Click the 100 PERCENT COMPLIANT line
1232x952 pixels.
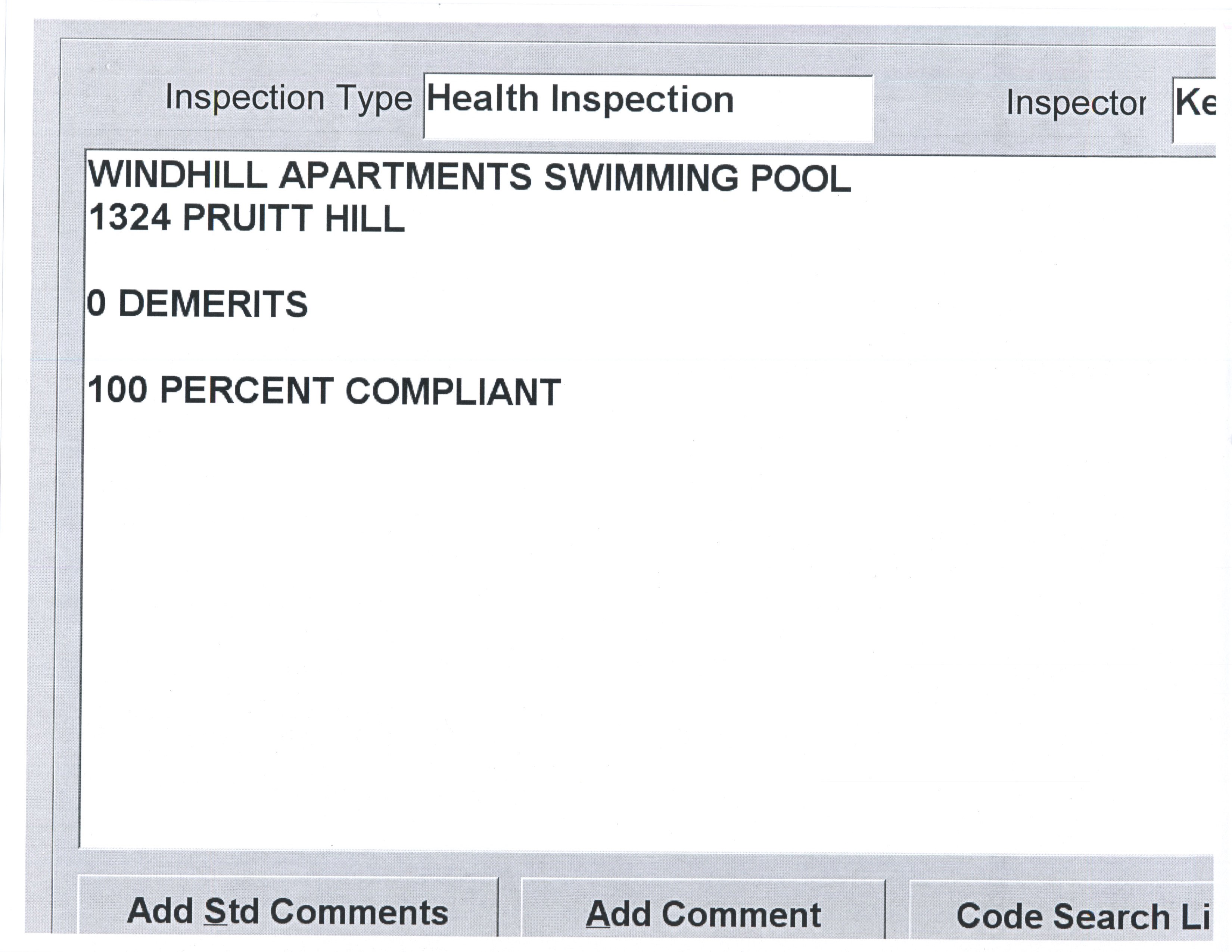[x=324, y=391]
